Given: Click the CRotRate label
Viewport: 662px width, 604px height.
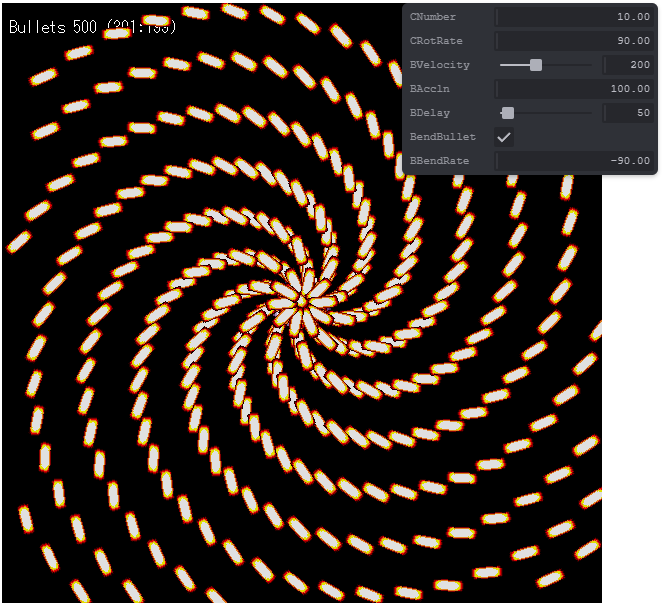Looking at the screenshot, I should tap(436, 41).
